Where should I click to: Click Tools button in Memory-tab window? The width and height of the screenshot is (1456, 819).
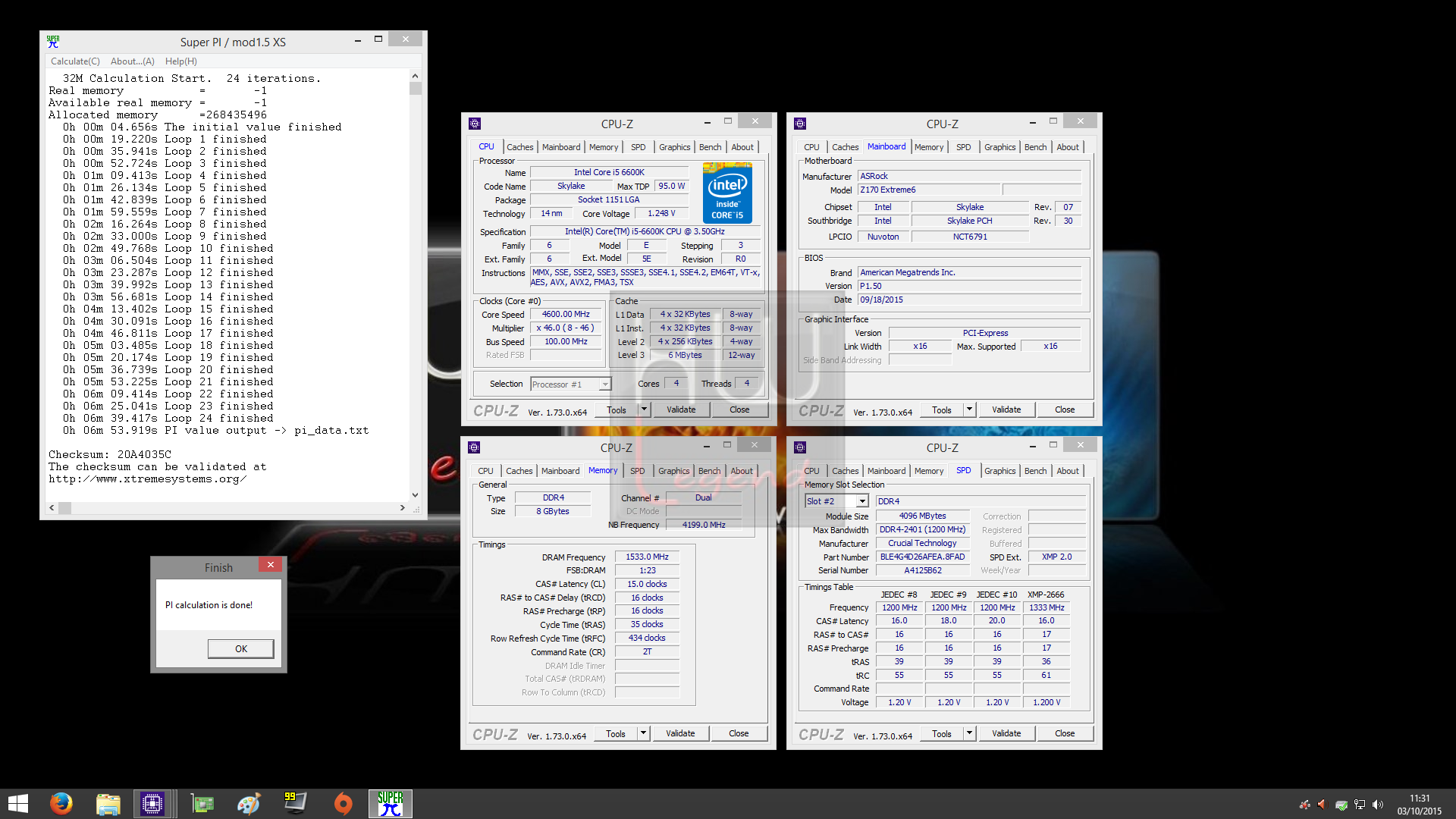[616, 733]
